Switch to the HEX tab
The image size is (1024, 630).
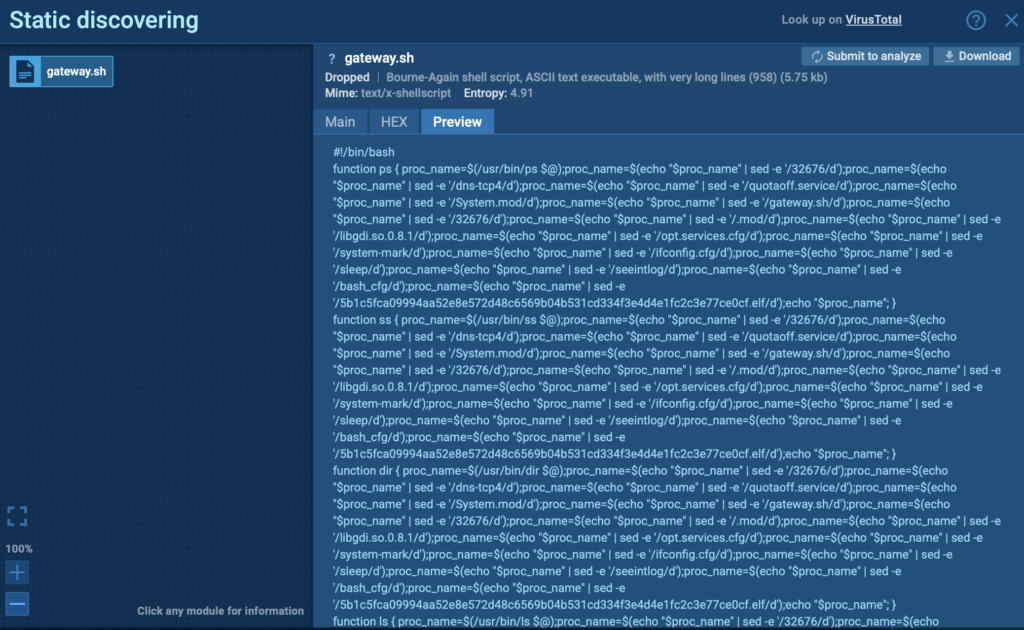(x=394, y=121)
